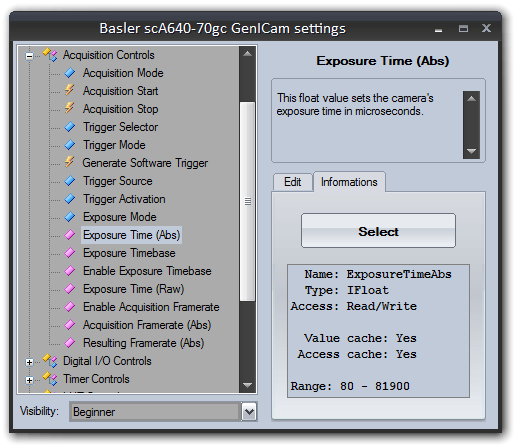
Task: Select Resulting Framerate (Abs) item
Action: [143, 343]
